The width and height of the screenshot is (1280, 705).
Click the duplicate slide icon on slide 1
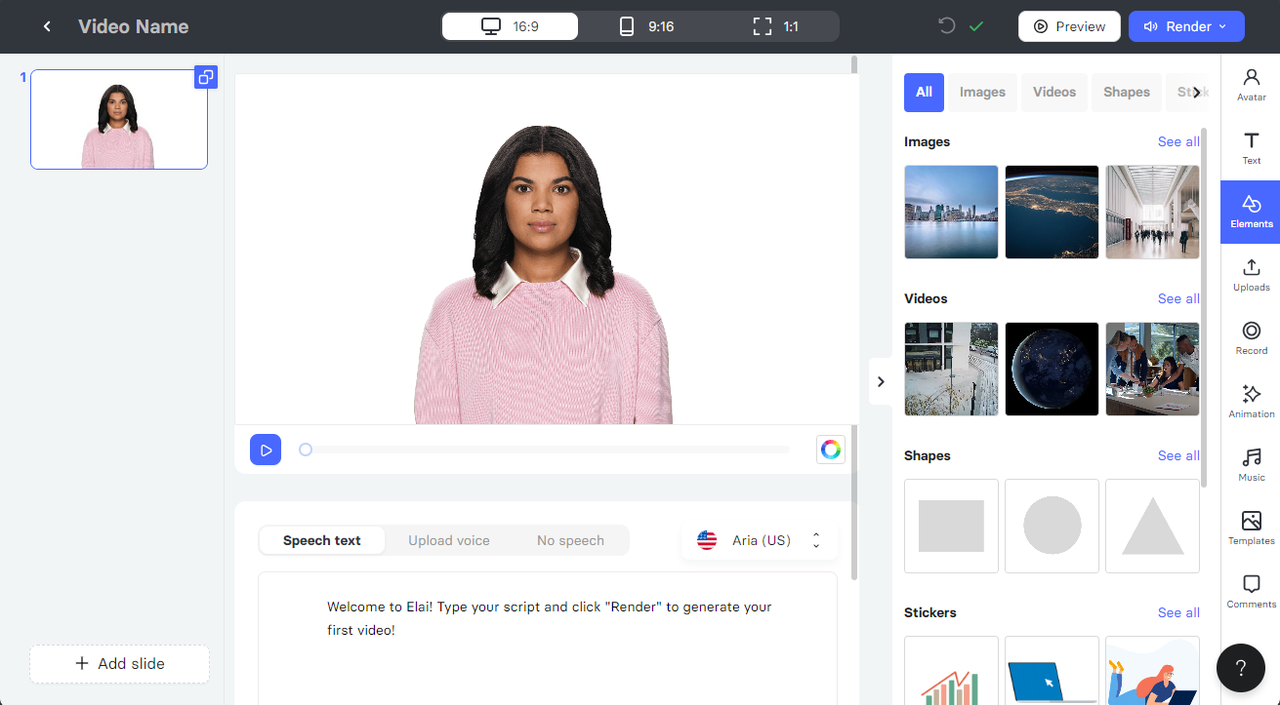coord(205,77)
